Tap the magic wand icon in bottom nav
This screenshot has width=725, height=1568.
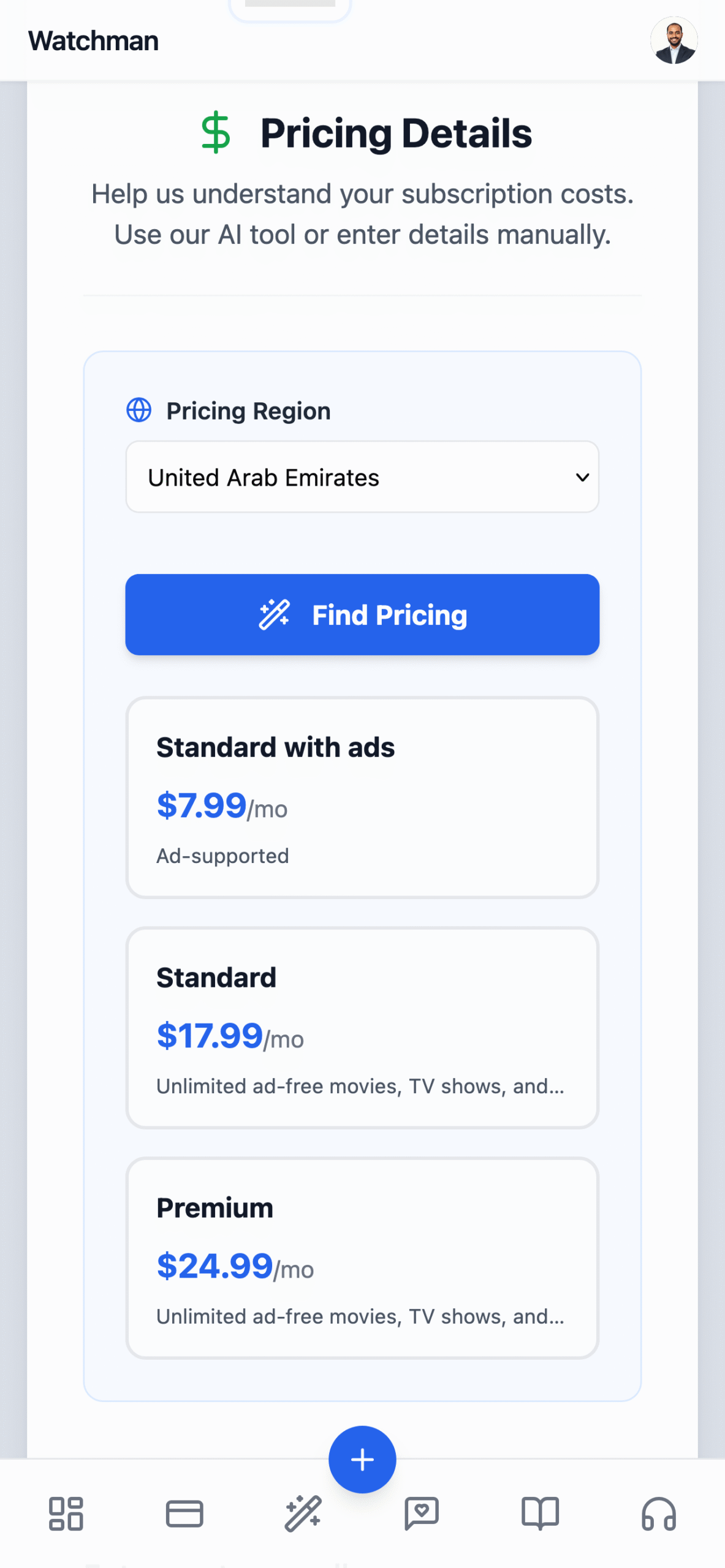(x=303, y=1513)
